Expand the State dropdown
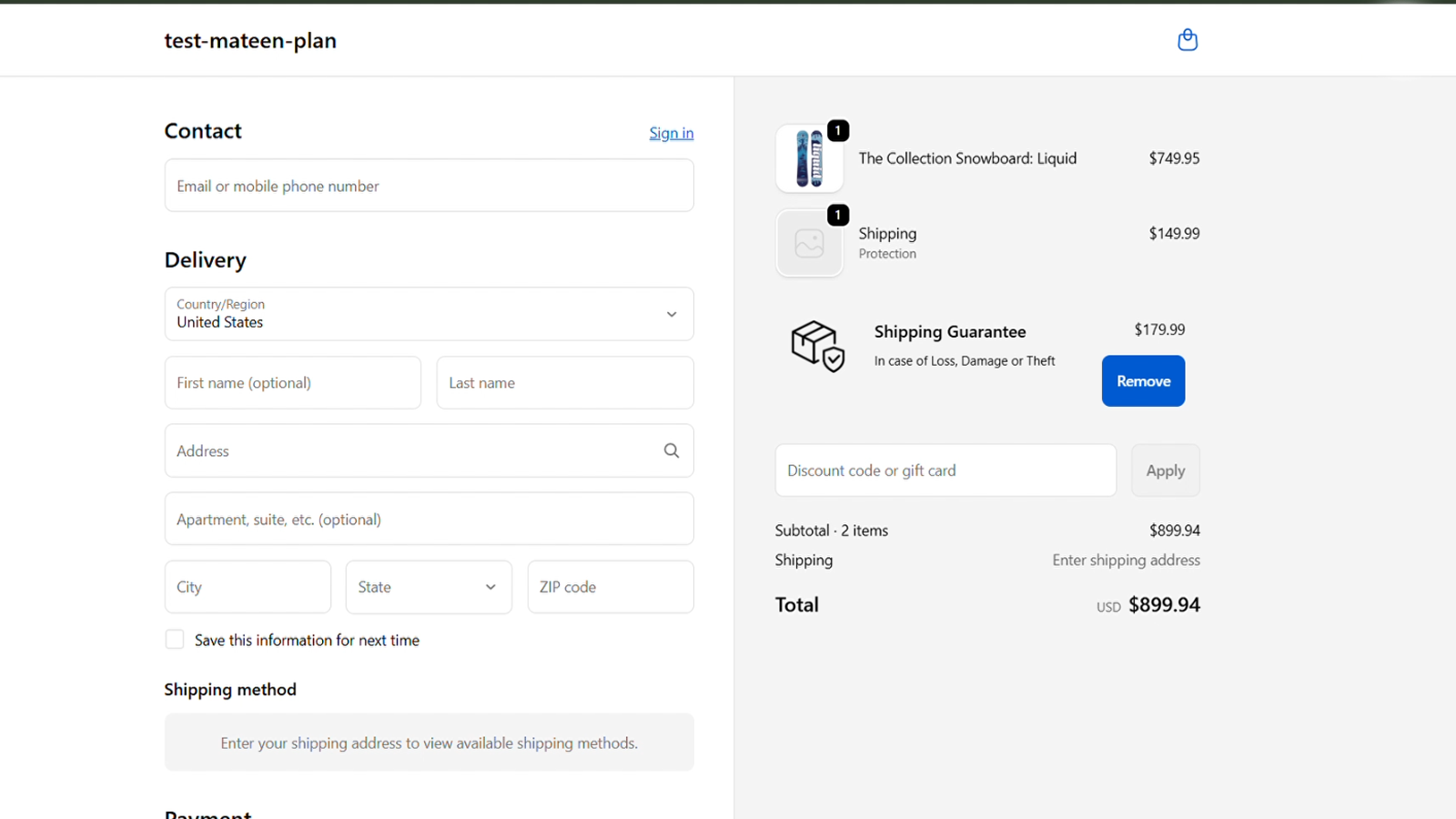 [x=429, y=587]
